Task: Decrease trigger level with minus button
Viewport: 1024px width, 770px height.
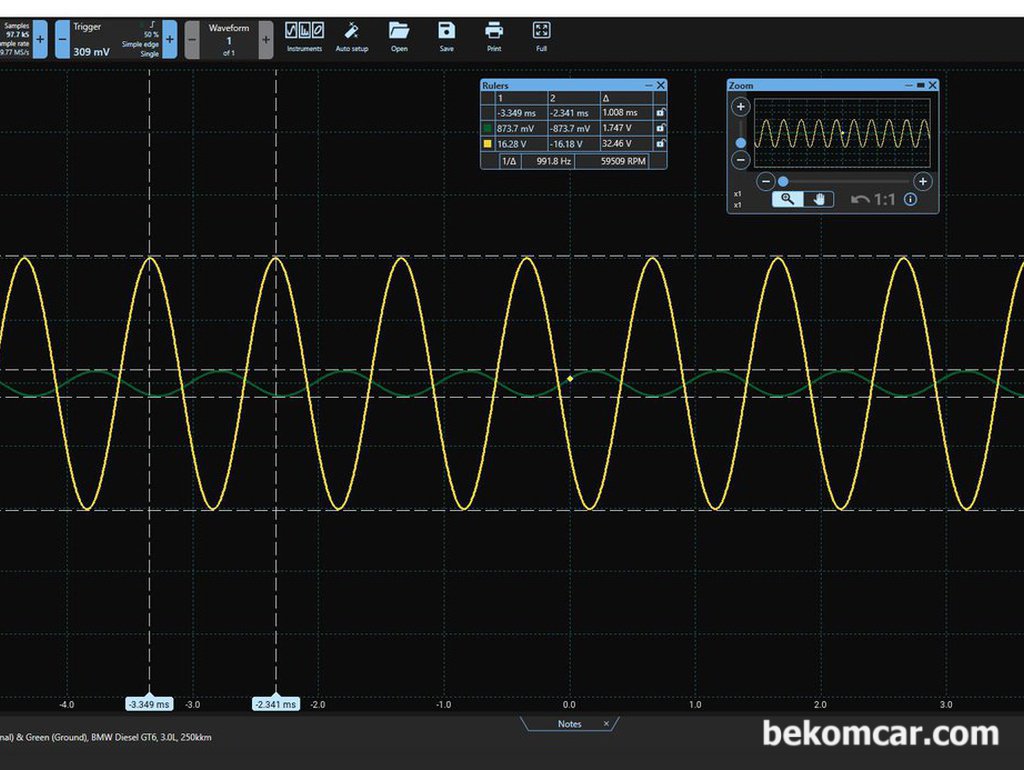Action: coord(62,39)
